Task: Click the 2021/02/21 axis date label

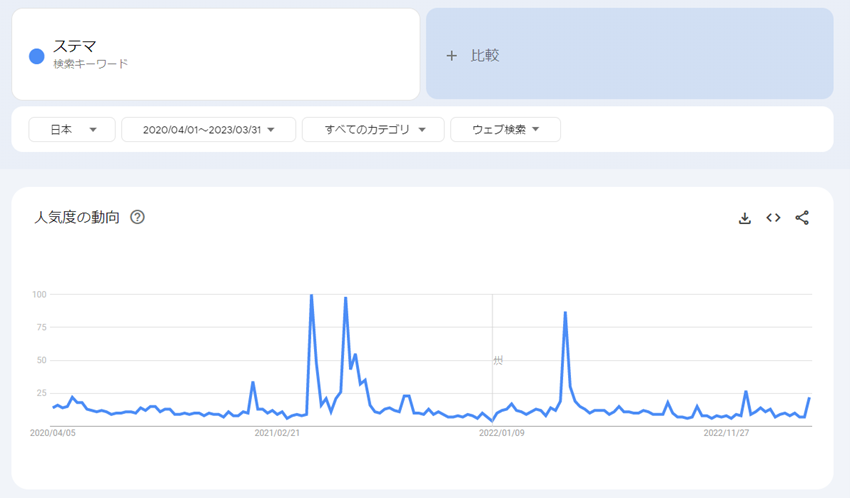Action: click(278, 434)
